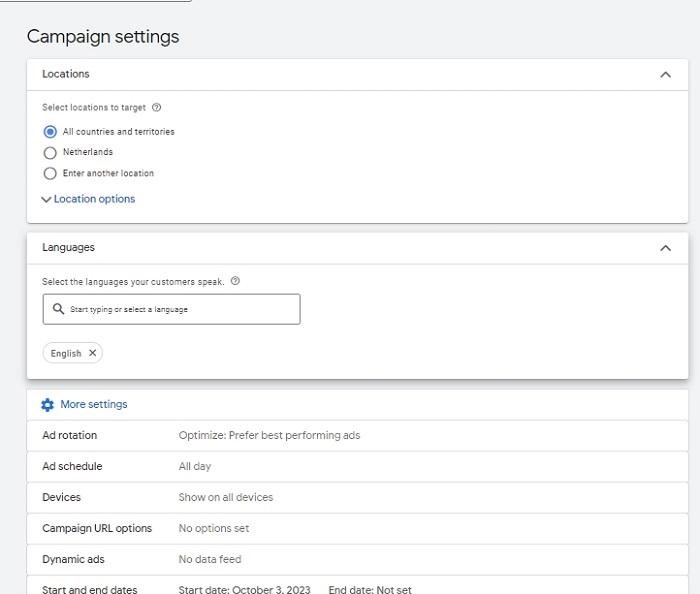Viewport: 700px width, 594px height.
Task: Click the English language chip label
Action: (x=66, y=354)
